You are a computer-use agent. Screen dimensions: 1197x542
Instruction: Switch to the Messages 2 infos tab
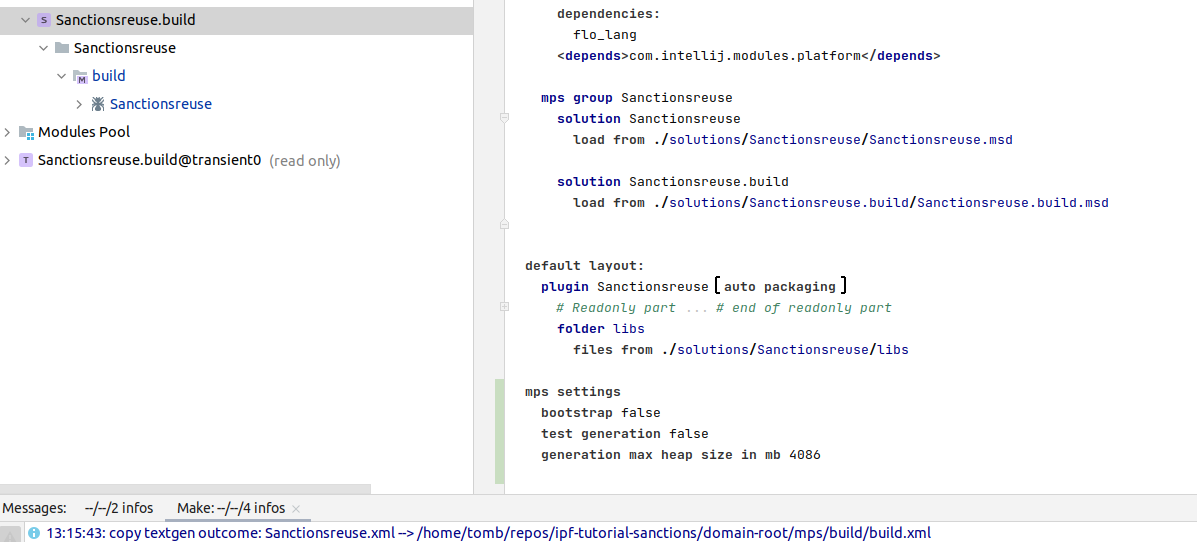tap(118, 508)
